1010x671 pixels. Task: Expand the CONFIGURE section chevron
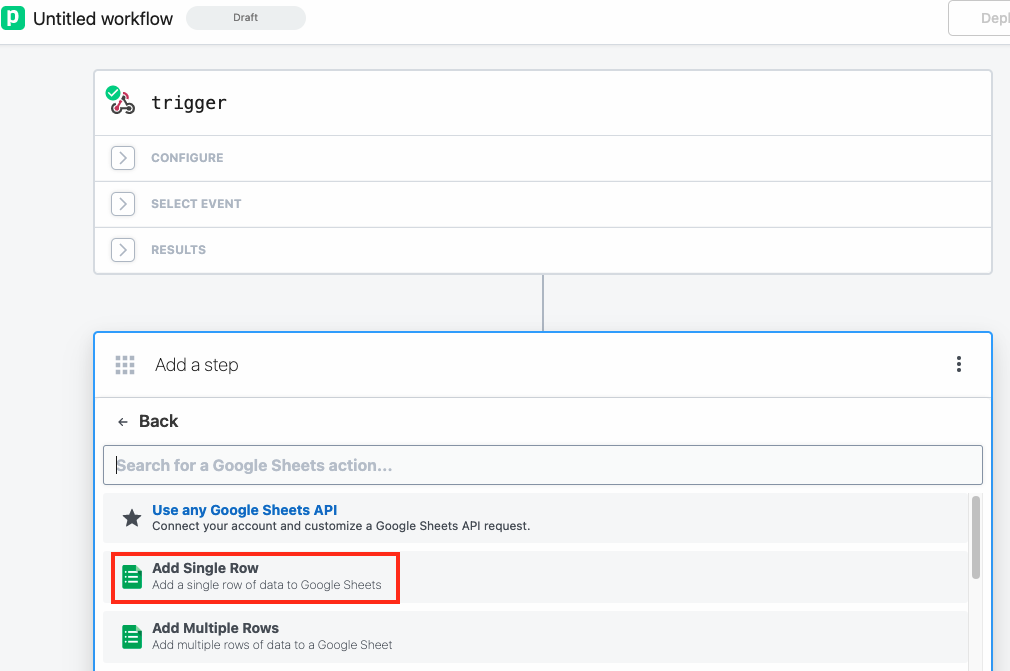coord(122,158)
